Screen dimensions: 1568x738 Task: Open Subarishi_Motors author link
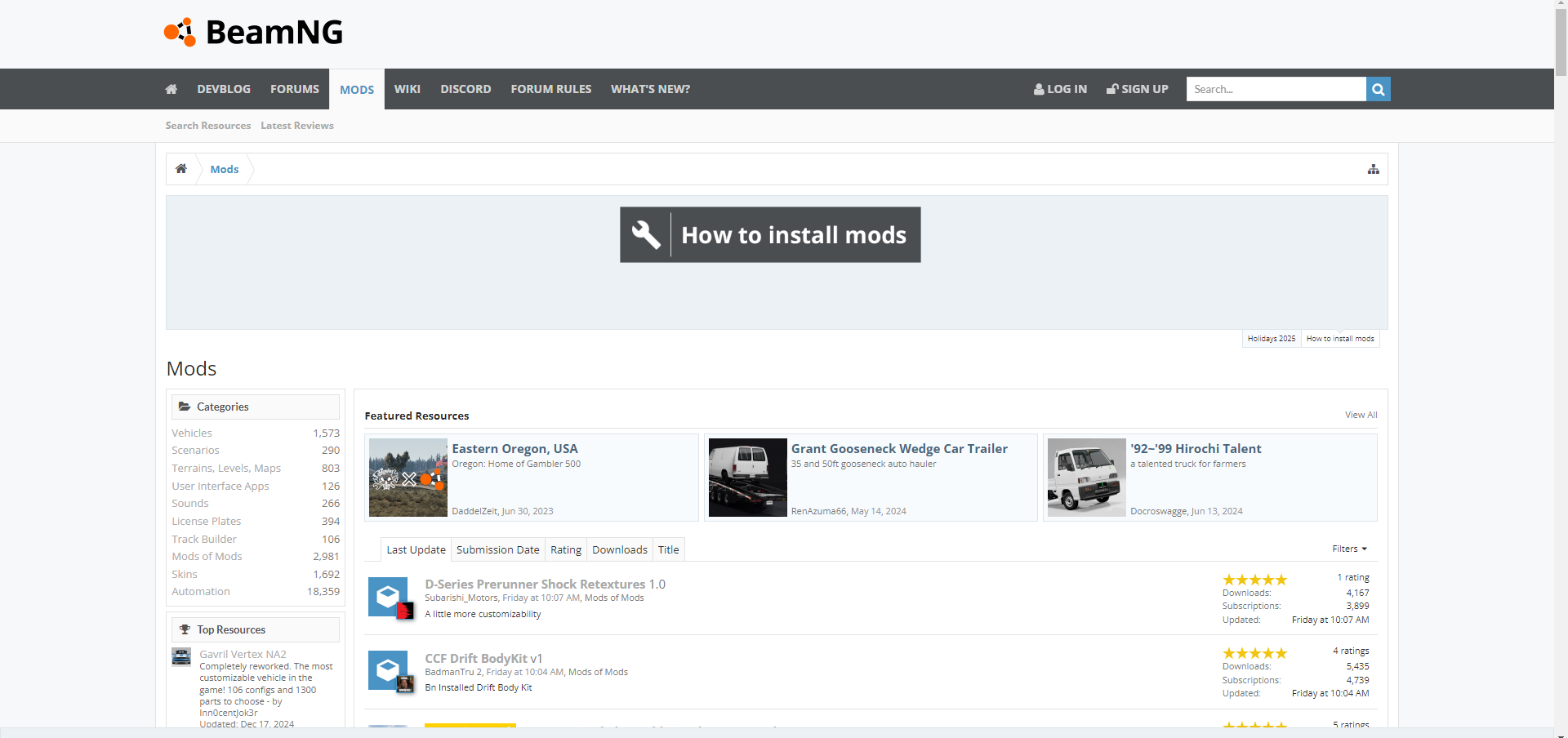[x=461, y=598]
